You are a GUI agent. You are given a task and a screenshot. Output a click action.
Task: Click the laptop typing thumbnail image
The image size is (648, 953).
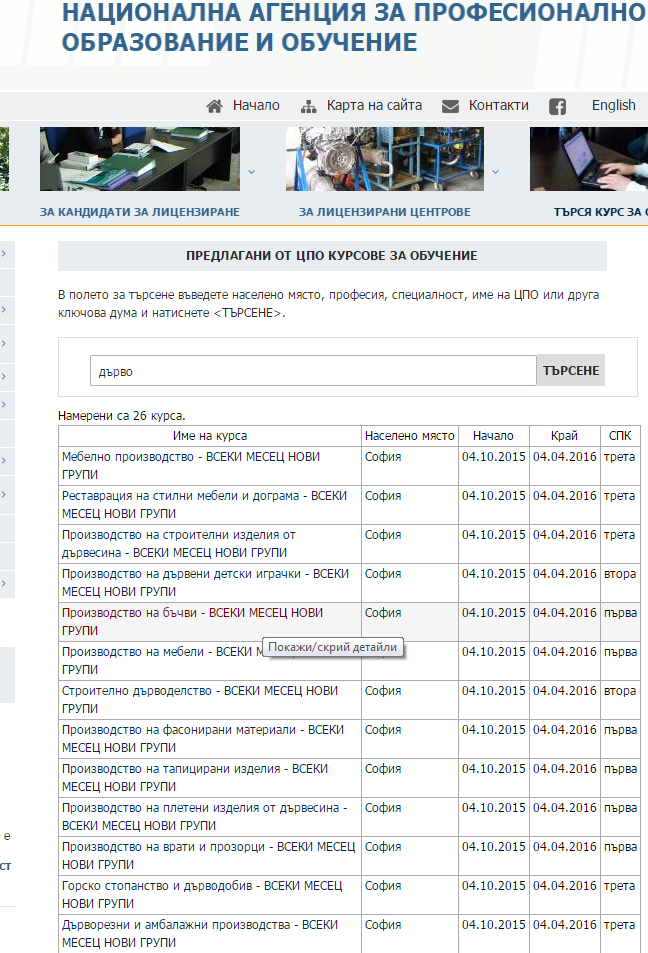point(589,159)
